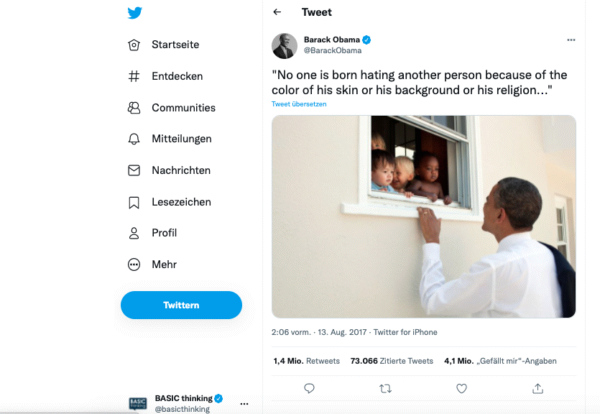Like the tweet with heart icon
Viewport: 600px width, 414px height.
[461, 388]
